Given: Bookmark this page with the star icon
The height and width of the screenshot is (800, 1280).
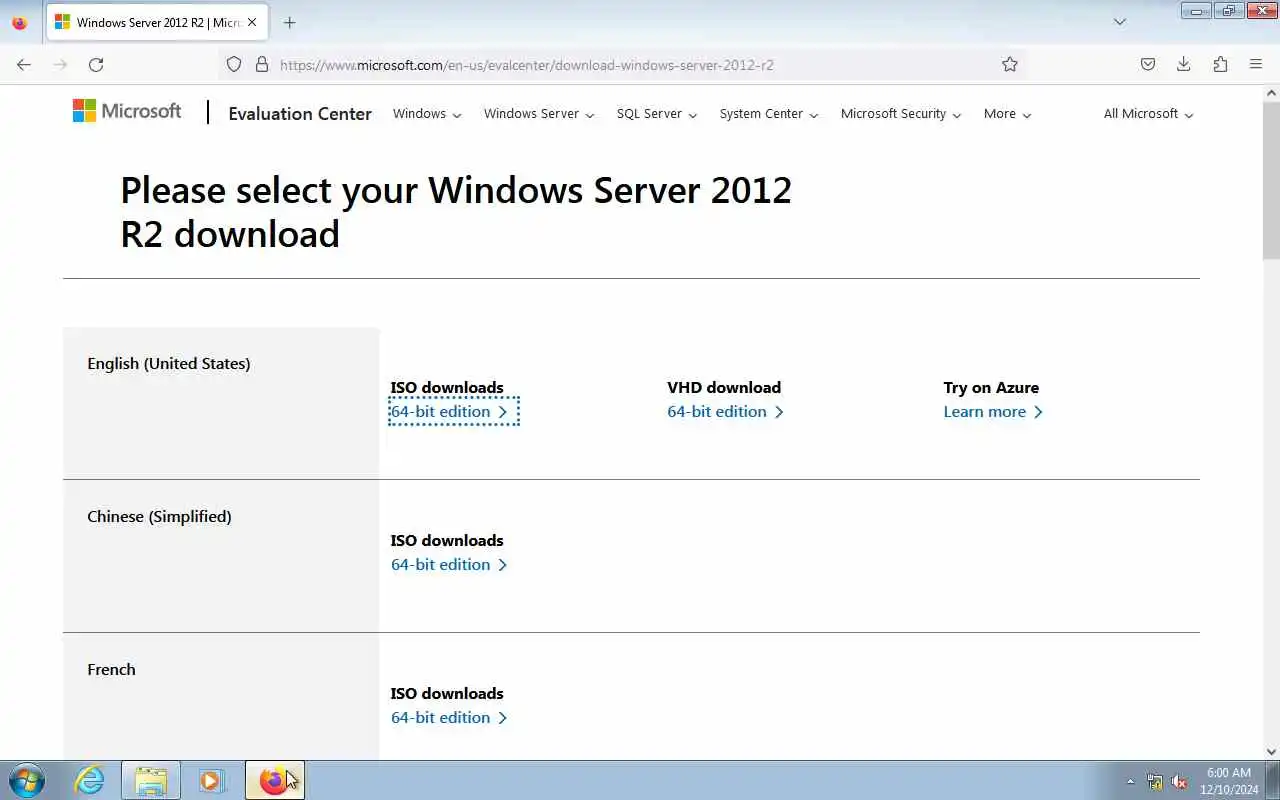Looking at the screenshot, I should [1010, 64].
